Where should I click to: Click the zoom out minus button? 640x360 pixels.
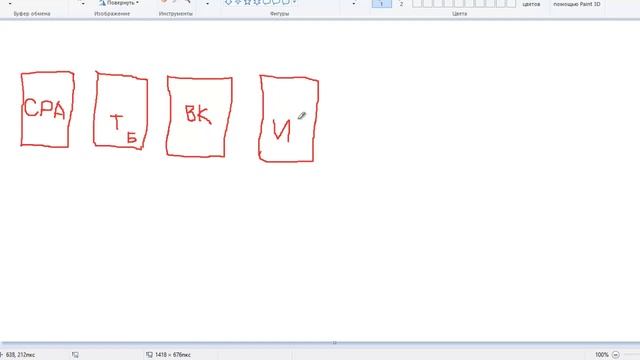coord(616,355)
